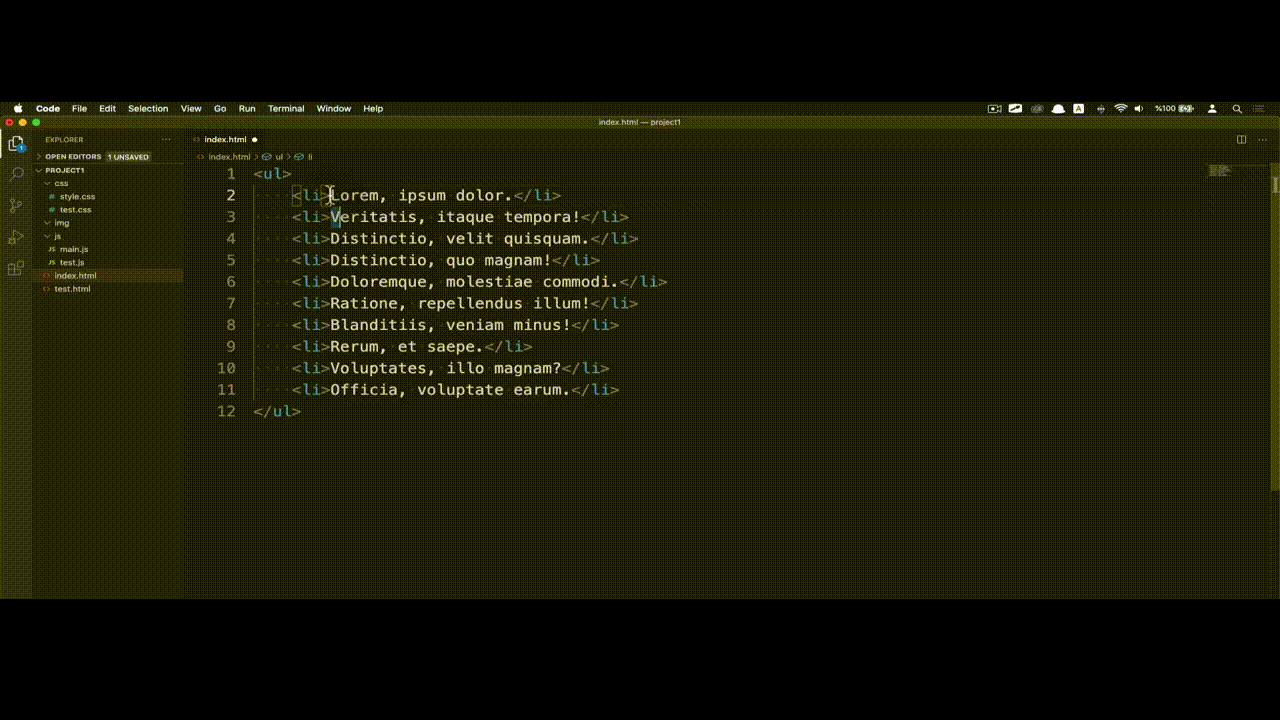Collapse the js folder
1280x720 pixels.
57,236
